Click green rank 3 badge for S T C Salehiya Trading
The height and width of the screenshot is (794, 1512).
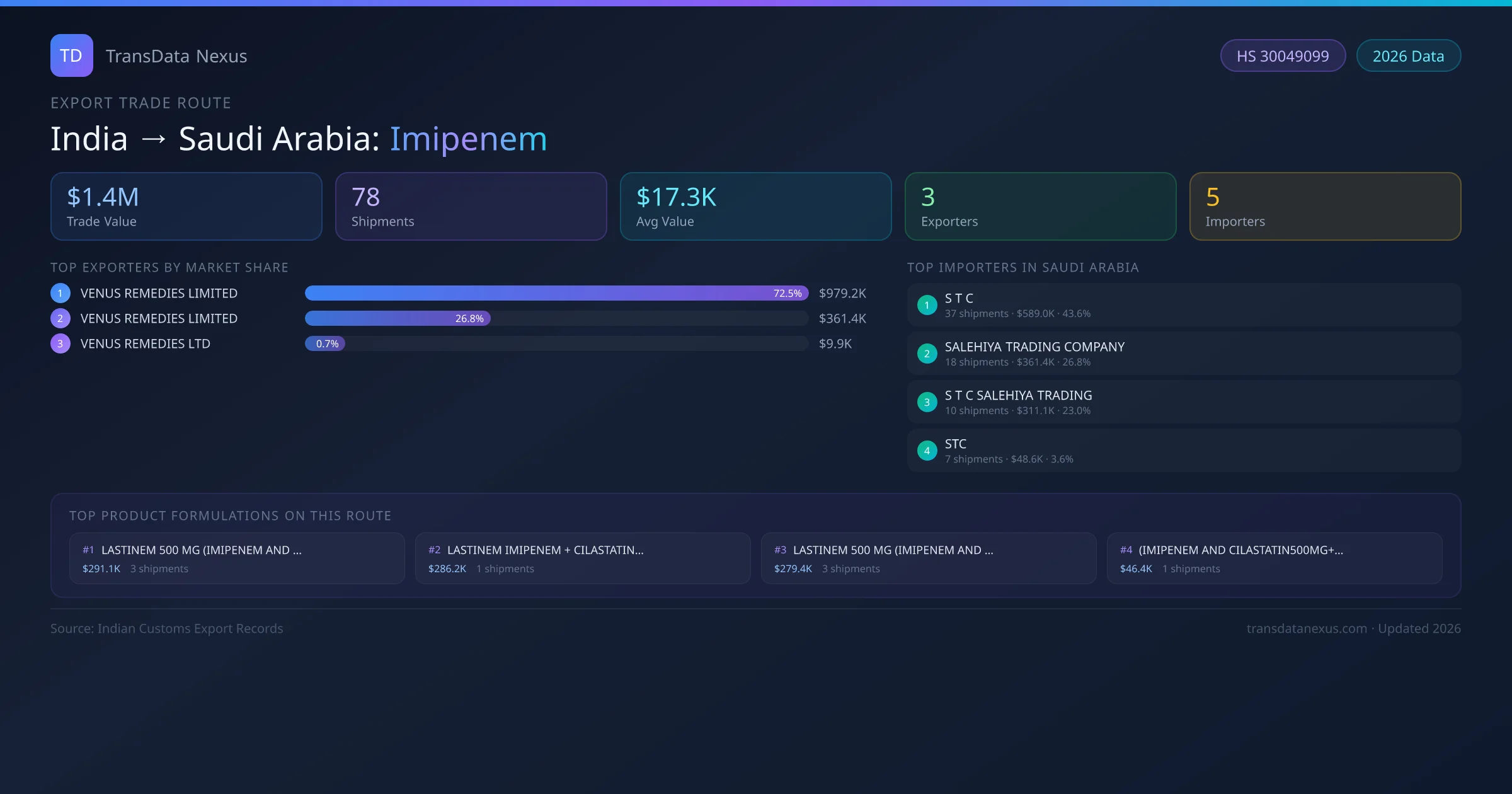[927, 402]
